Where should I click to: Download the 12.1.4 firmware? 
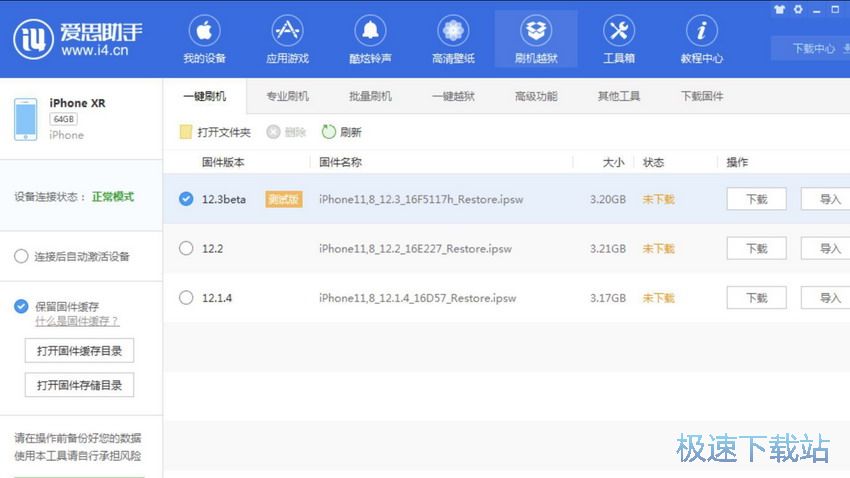[x=756, y=298]
